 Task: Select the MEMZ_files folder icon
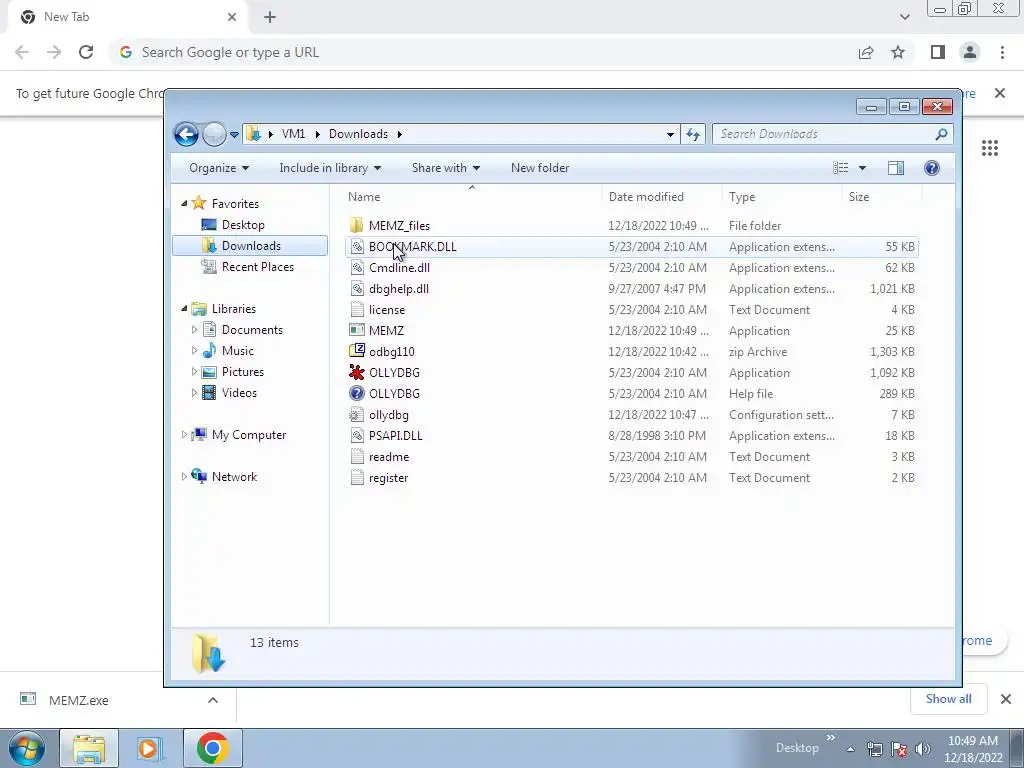click(x=357, y=225)
